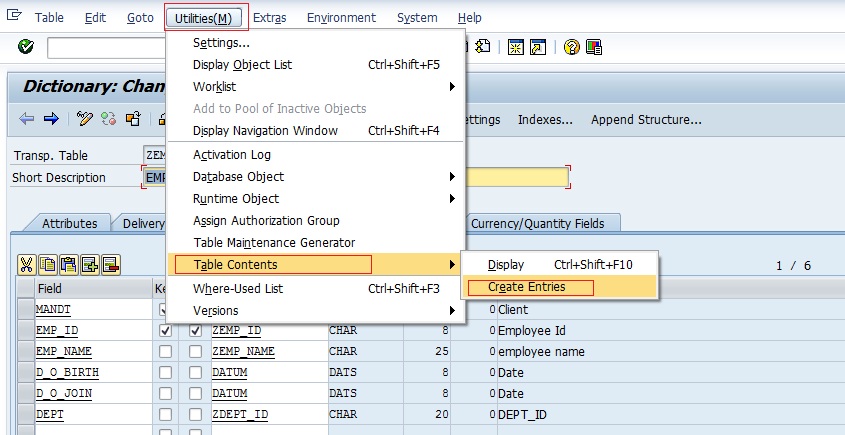Click the Delete Row icon
Screen dimensions: 845x435
tap(110, 265)
